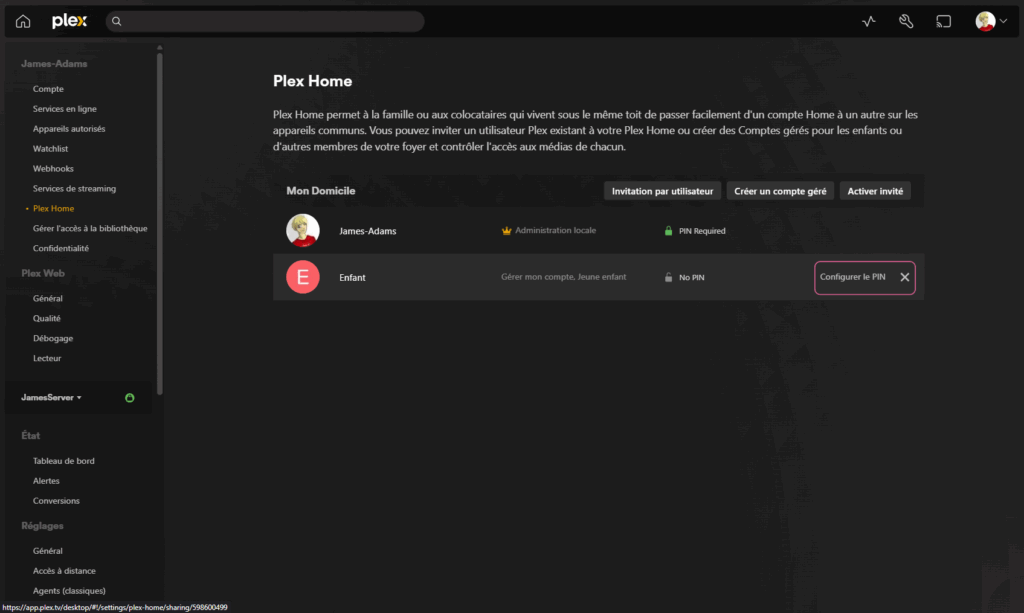1024x613 pixels.
Task: Open Plex Web Général settings
Action: (x=48, y=298)
